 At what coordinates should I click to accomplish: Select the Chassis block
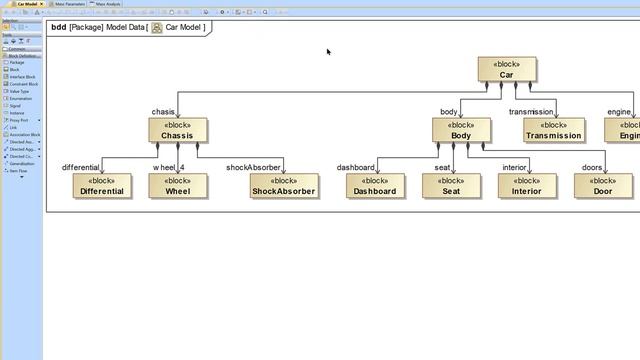click(x=178, y=130)
